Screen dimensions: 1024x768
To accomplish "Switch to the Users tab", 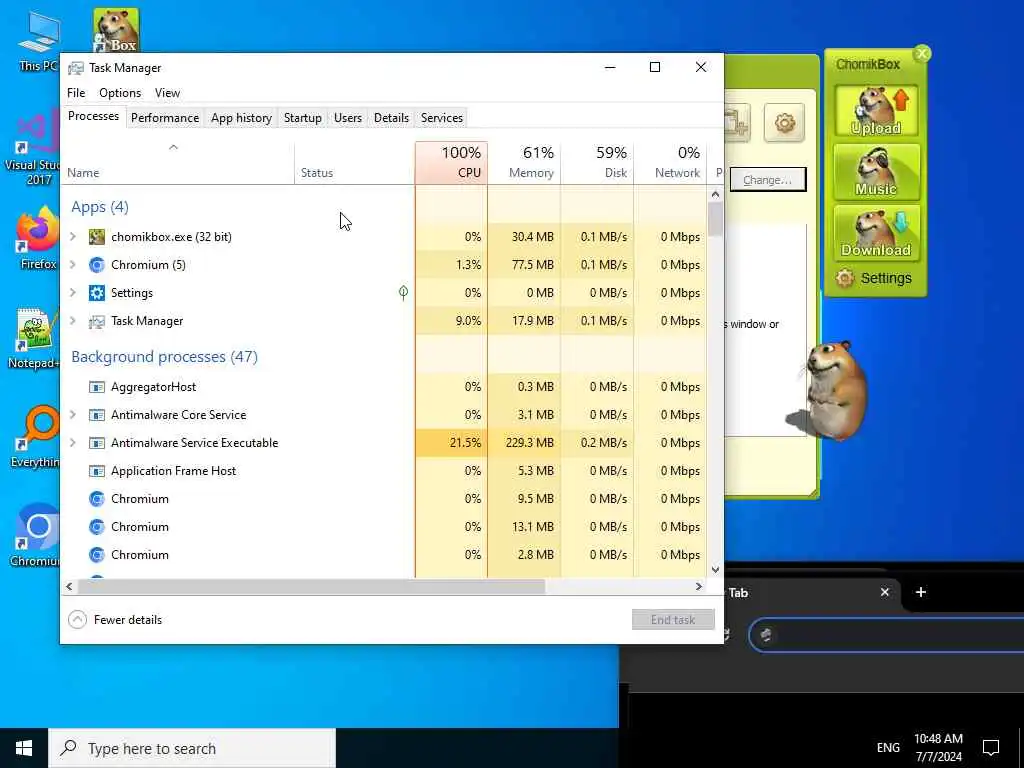I will 347,118.
